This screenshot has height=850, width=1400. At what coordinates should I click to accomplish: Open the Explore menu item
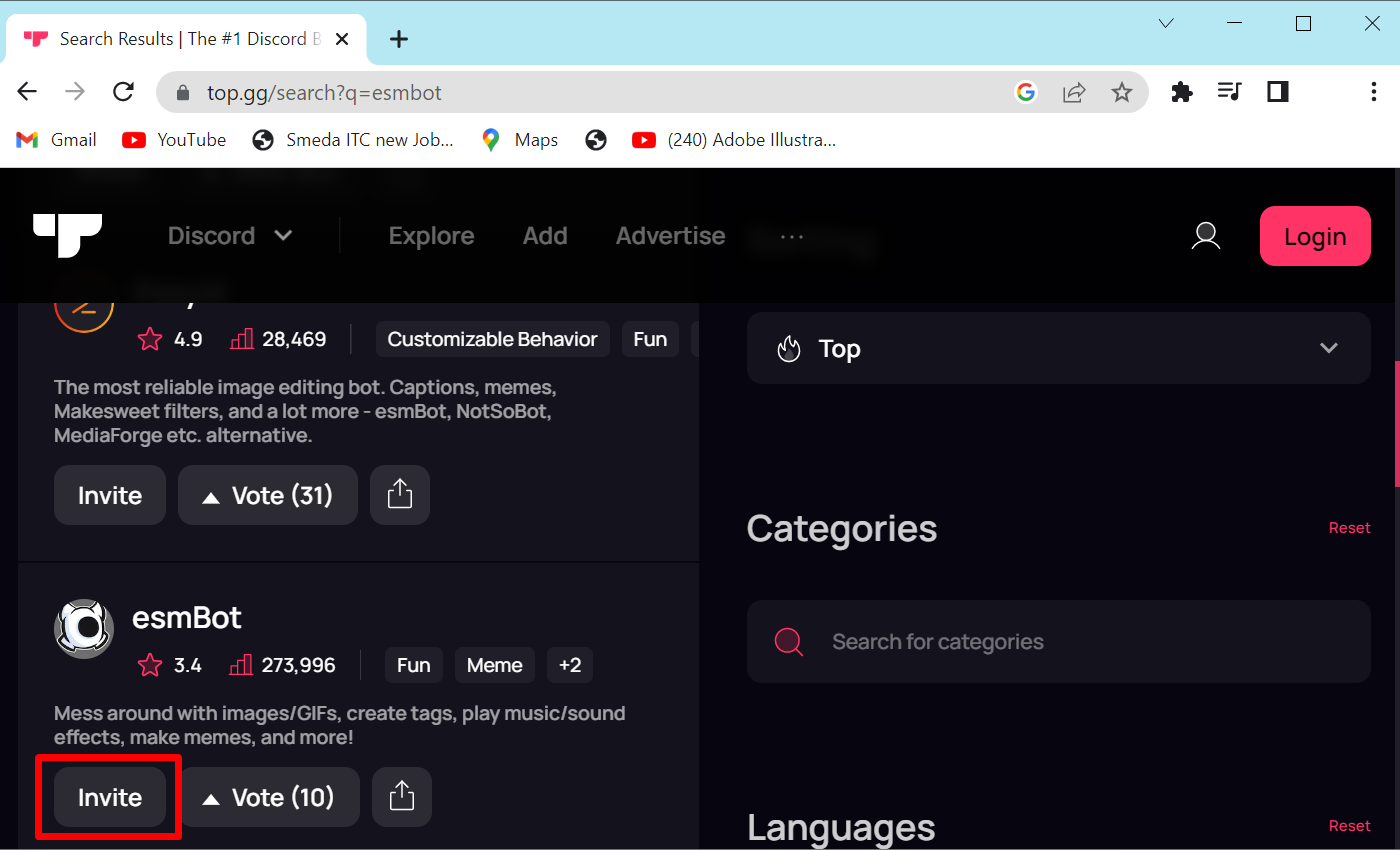[431, 236]
